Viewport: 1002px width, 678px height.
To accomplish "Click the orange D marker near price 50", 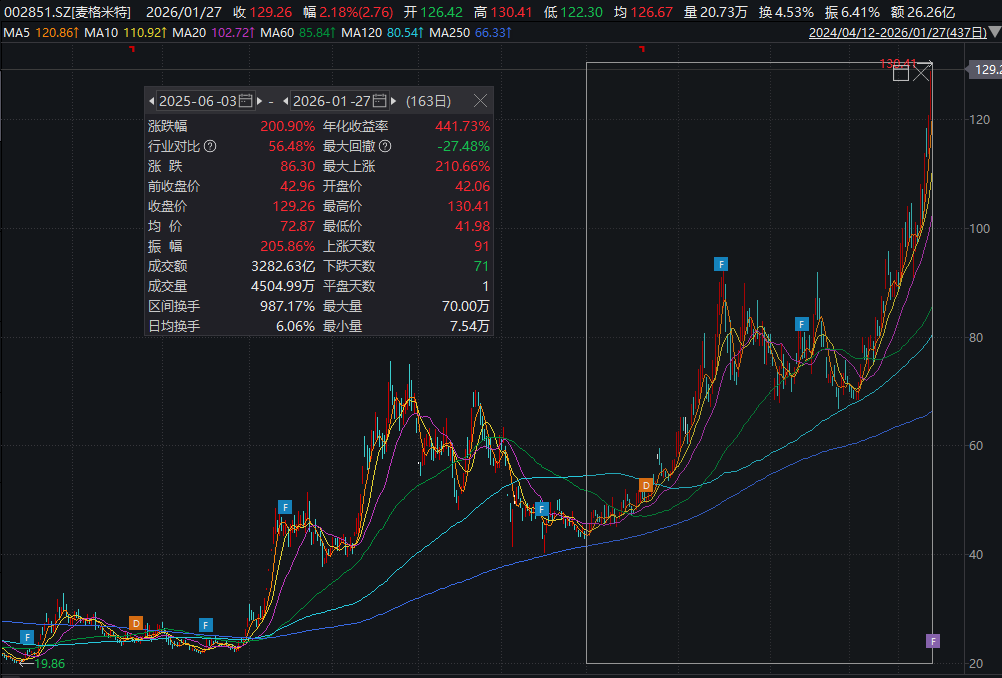I will tap(646, 485).
